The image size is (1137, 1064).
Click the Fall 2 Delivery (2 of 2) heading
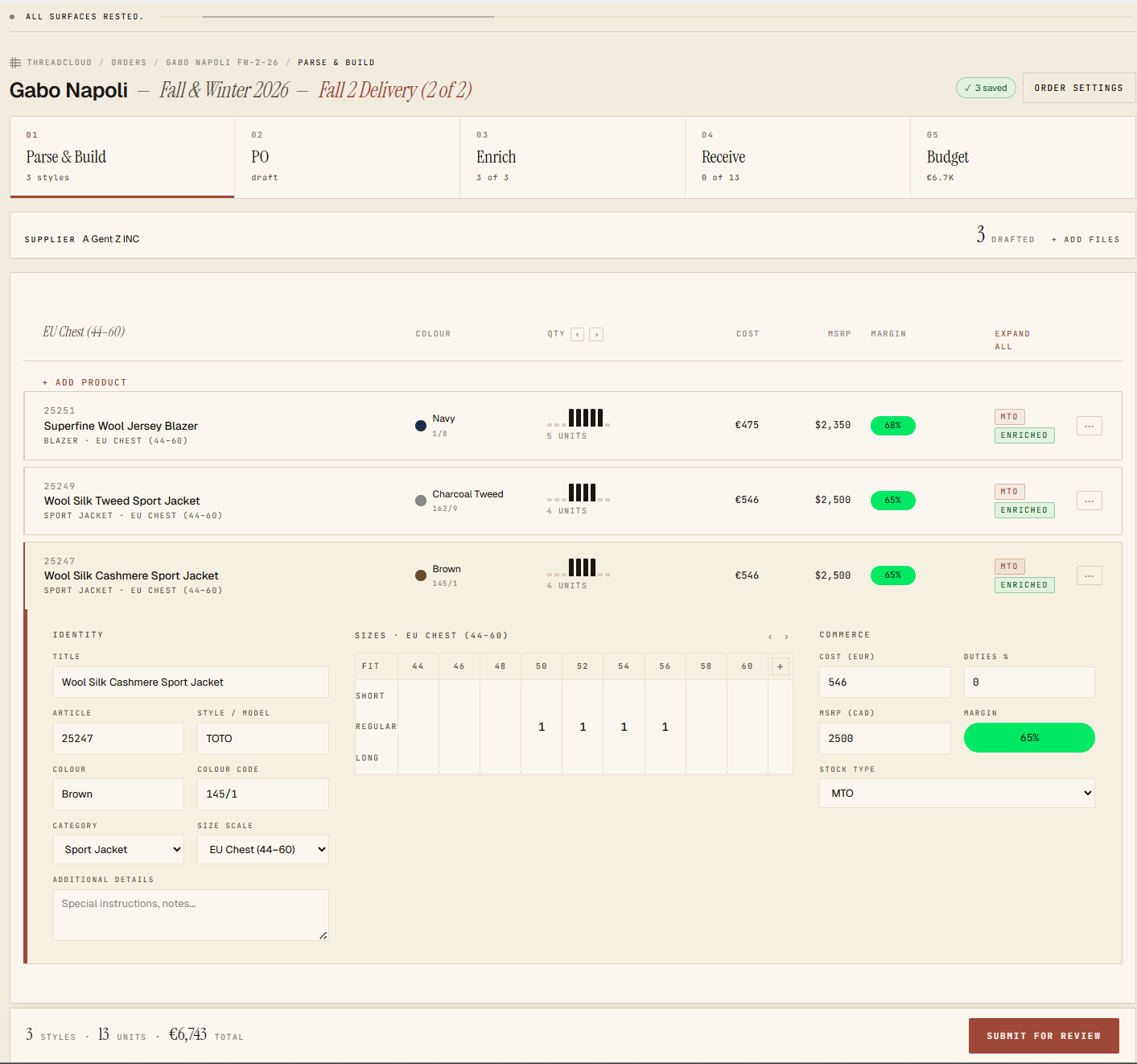[x=395, y=90]
